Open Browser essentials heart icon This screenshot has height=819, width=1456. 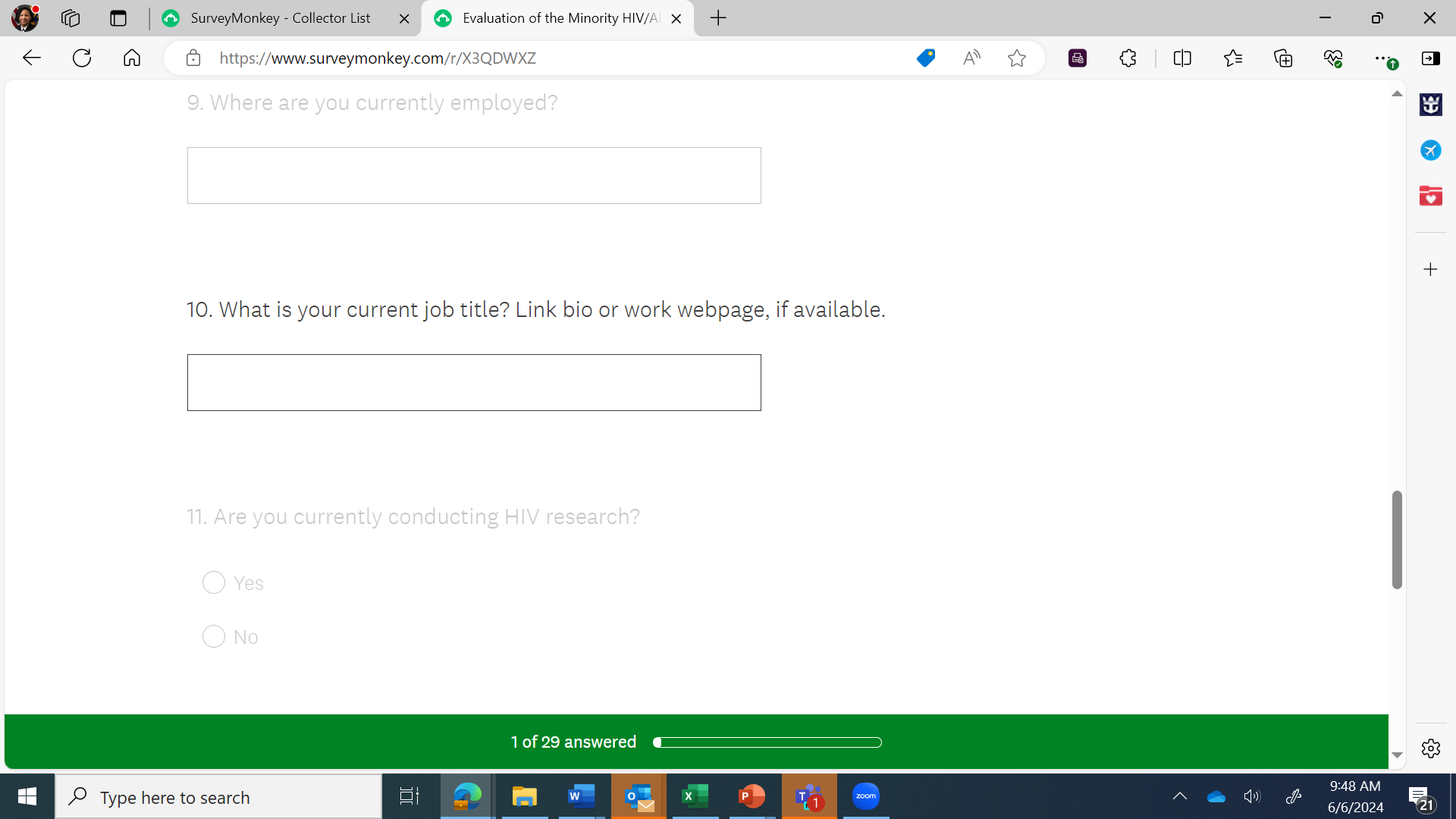[1333, 58]
